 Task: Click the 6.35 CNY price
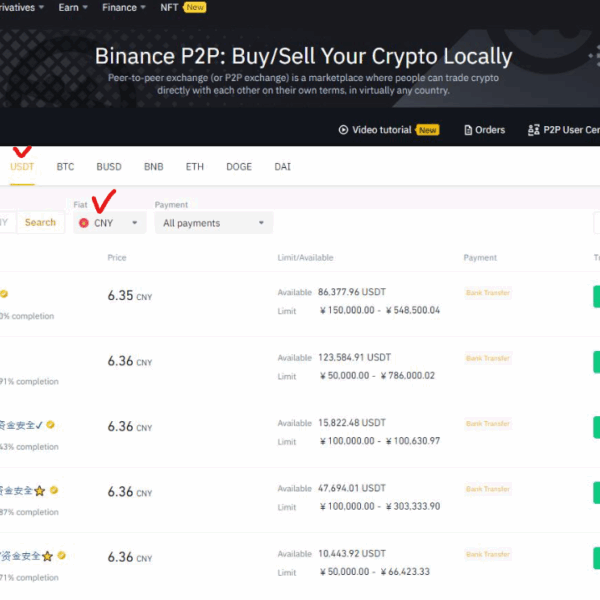tap(129, 295)
